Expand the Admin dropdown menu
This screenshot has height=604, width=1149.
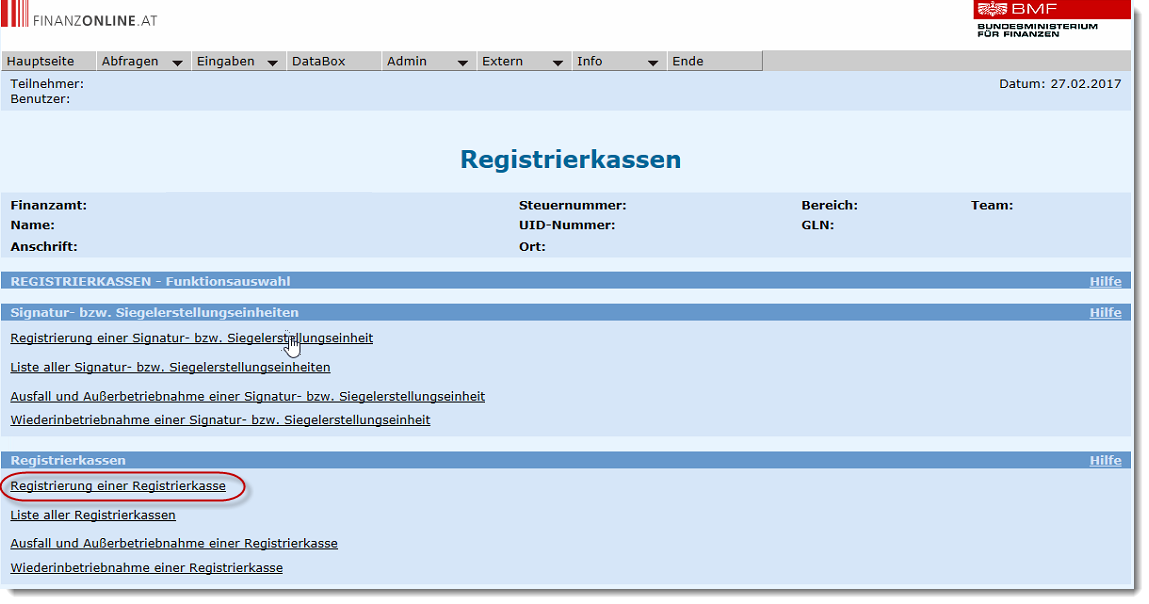[427, 61]
